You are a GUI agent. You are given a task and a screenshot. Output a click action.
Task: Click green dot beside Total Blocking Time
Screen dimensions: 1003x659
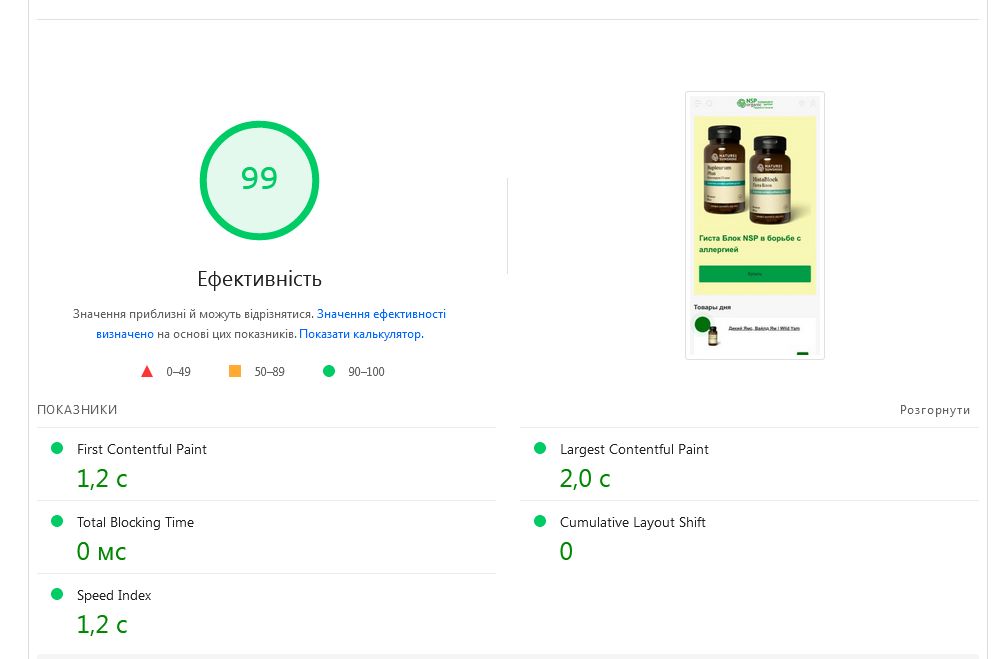(x=57, y=521)
